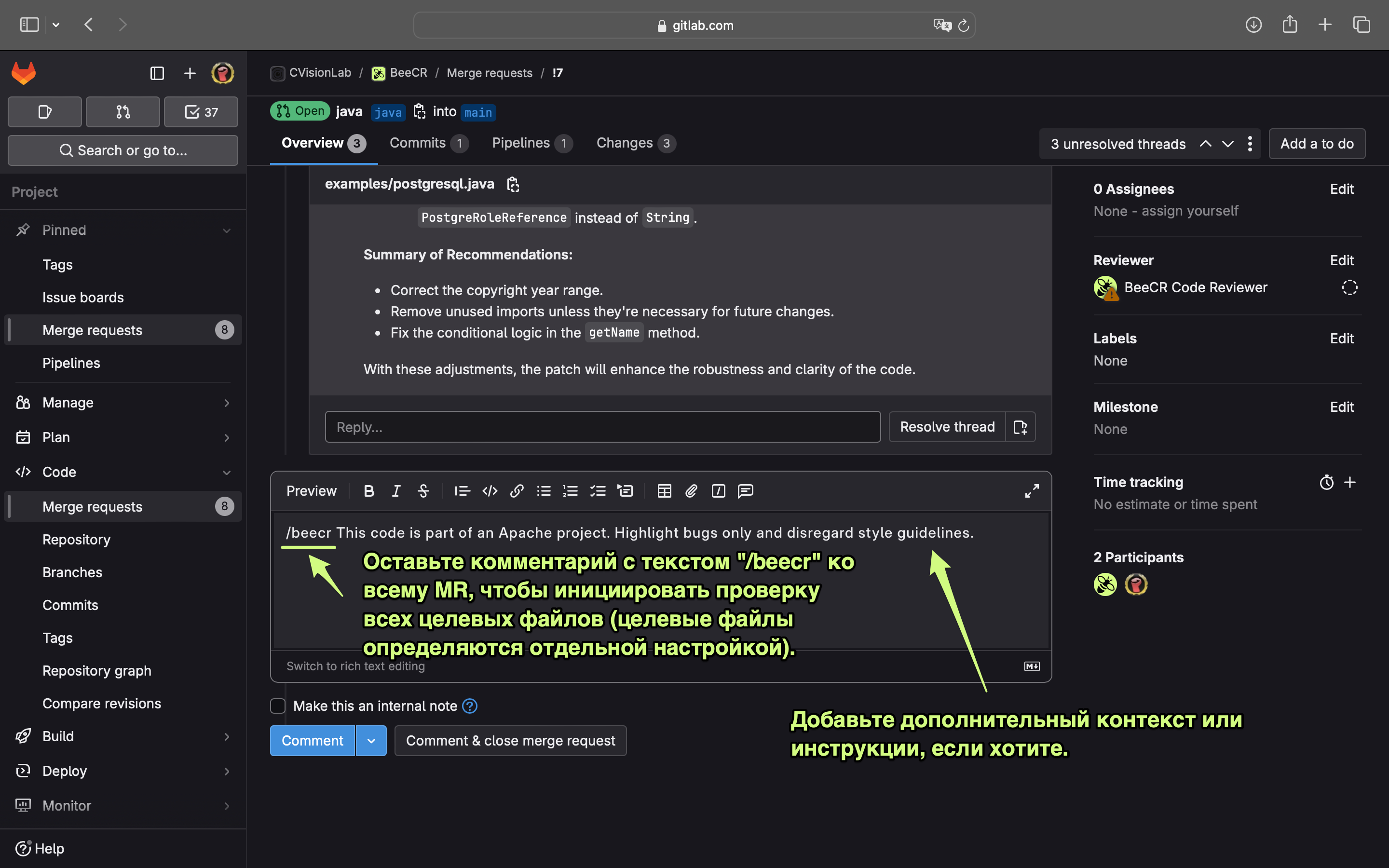Viewport: 1389px width, 868px height.
Task: Insert code formatting in comment
Action: (x=490, y=491)
